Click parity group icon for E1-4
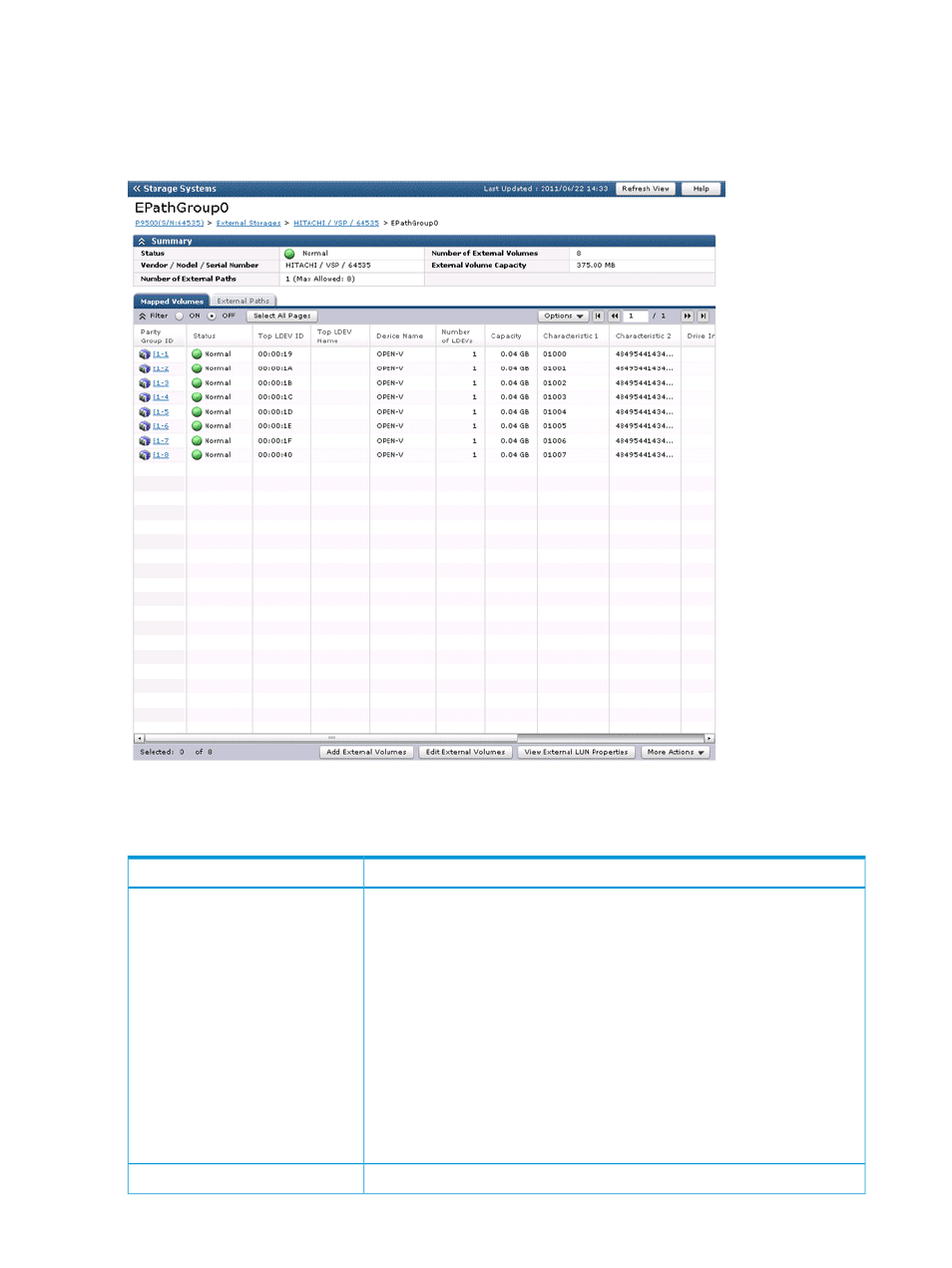Screen dimensions: 952x1268 pyautogui.click(x=145, y=397)
